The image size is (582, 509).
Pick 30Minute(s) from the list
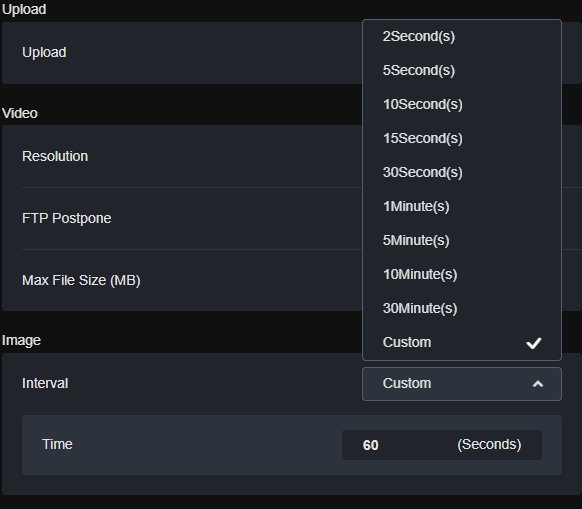(x=461, y=308)
